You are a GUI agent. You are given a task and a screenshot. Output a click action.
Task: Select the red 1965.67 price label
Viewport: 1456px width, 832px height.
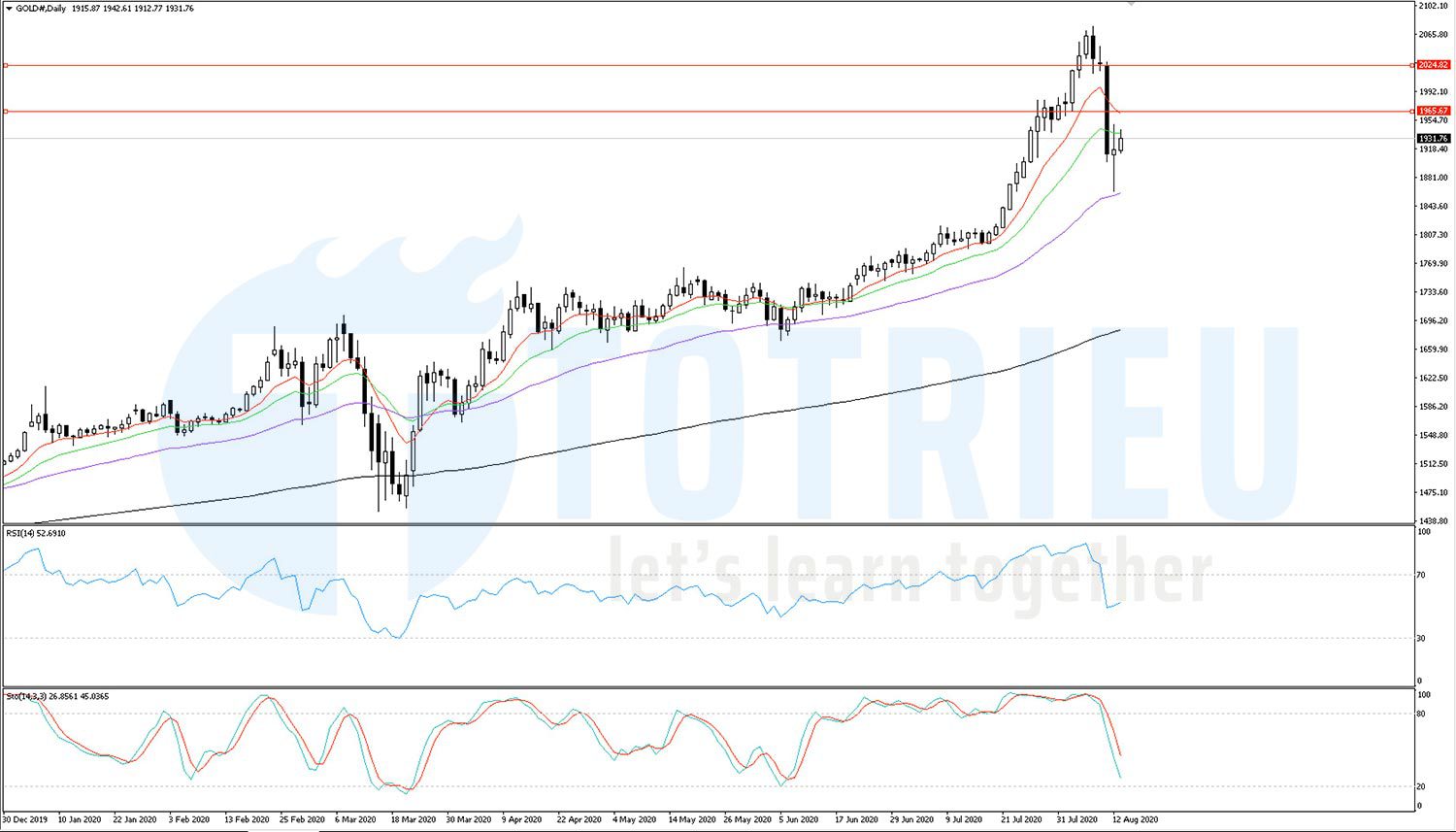[1434, 111]
